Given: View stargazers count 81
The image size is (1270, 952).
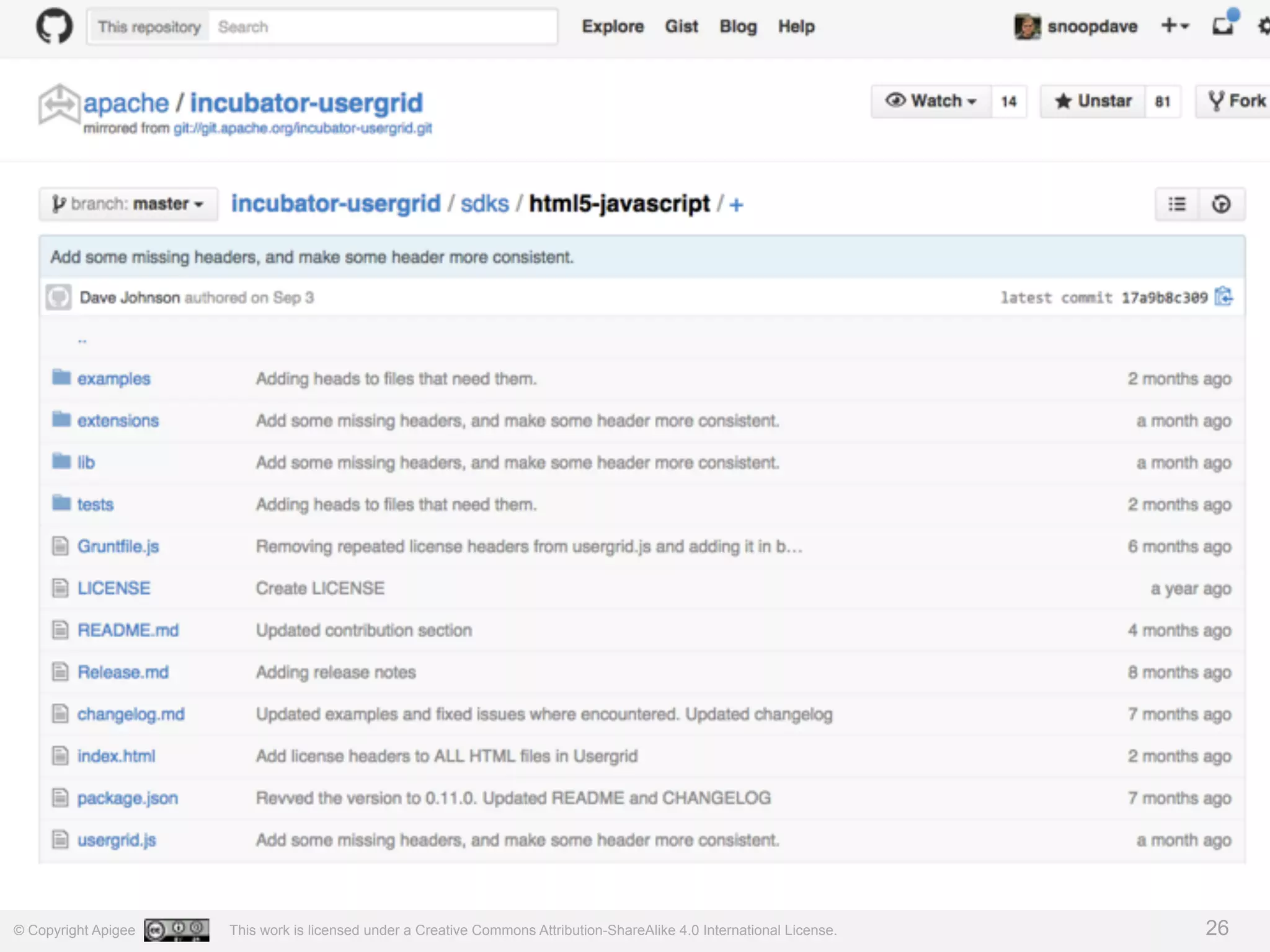Looking at the screenshot, I should (1163, 101).
